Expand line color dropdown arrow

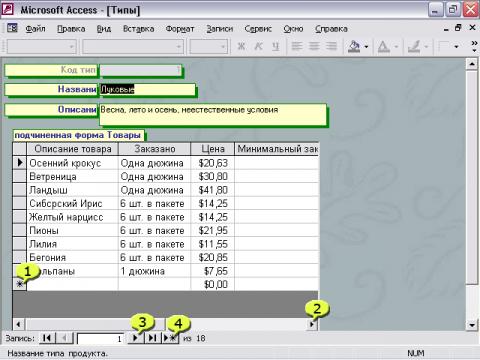(426, 47)
